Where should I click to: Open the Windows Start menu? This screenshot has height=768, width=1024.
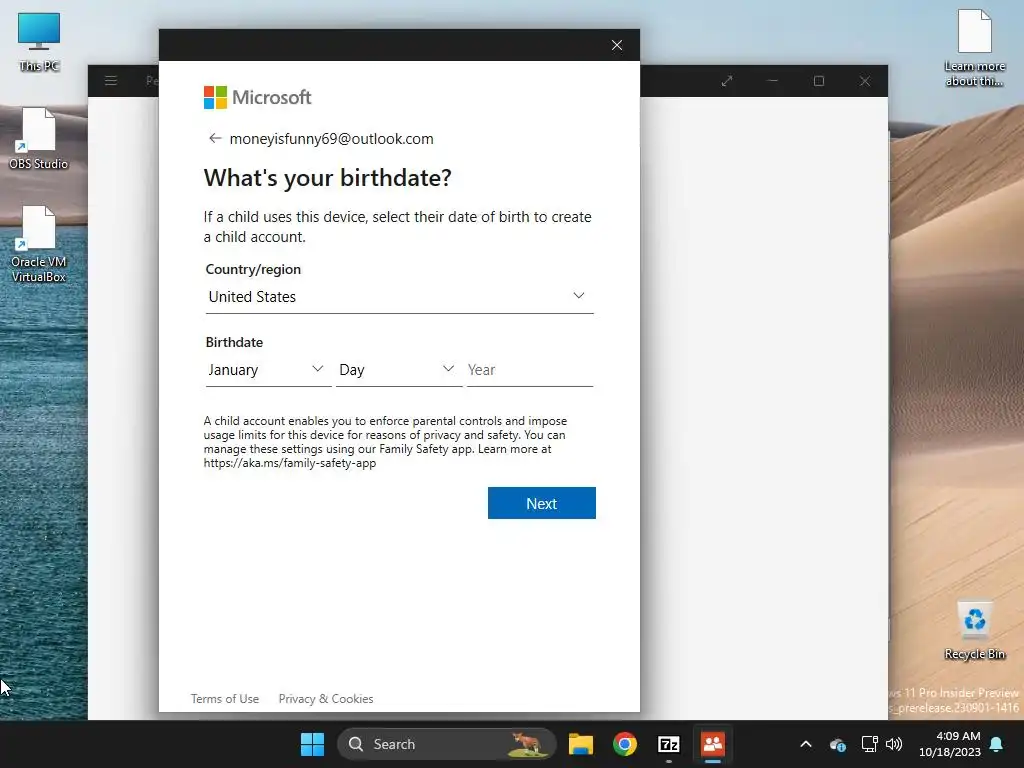pos(312,744)
